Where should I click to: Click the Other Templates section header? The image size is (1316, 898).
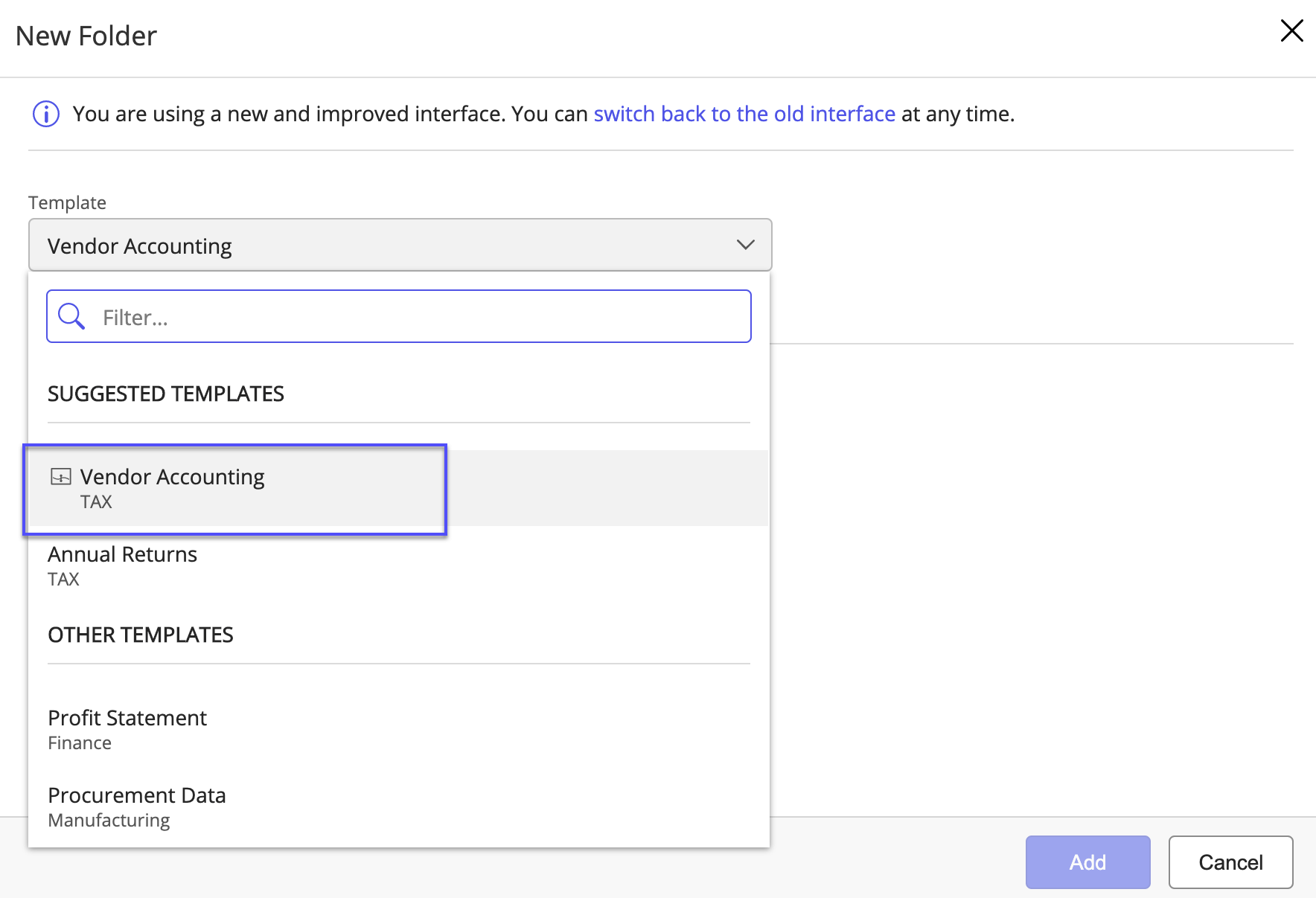coord(141,635)
